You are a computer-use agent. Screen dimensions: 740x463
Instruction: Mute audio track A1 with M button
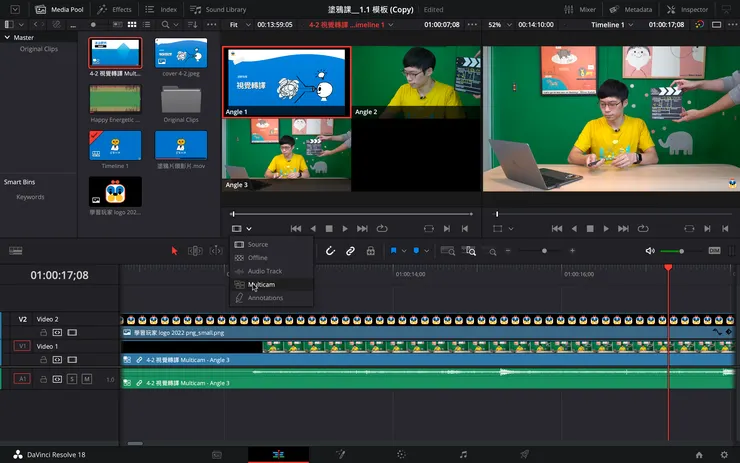[x=87, y=379]
